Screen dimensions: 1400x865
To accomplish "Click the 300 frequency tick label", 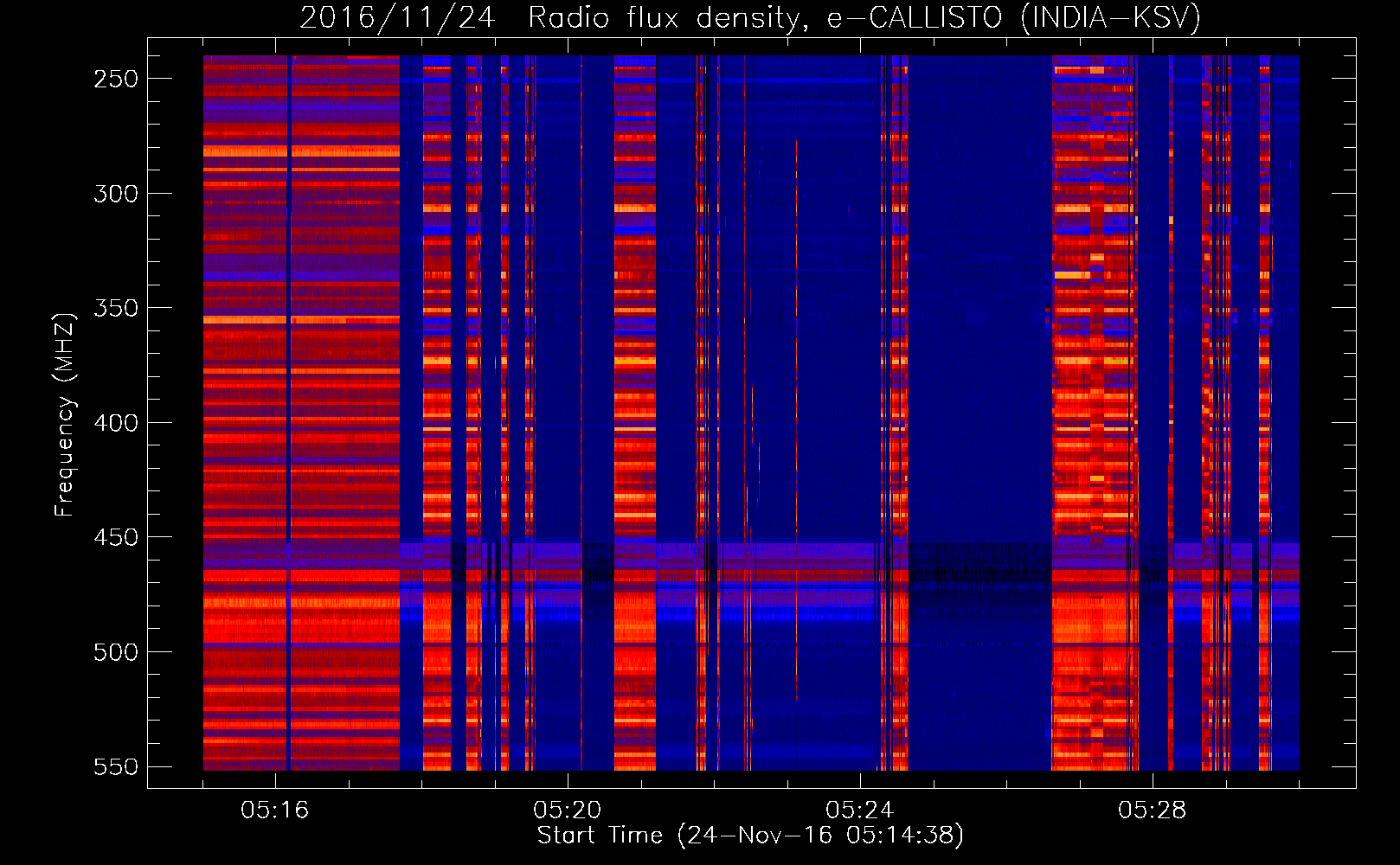I will pos(116,194).
